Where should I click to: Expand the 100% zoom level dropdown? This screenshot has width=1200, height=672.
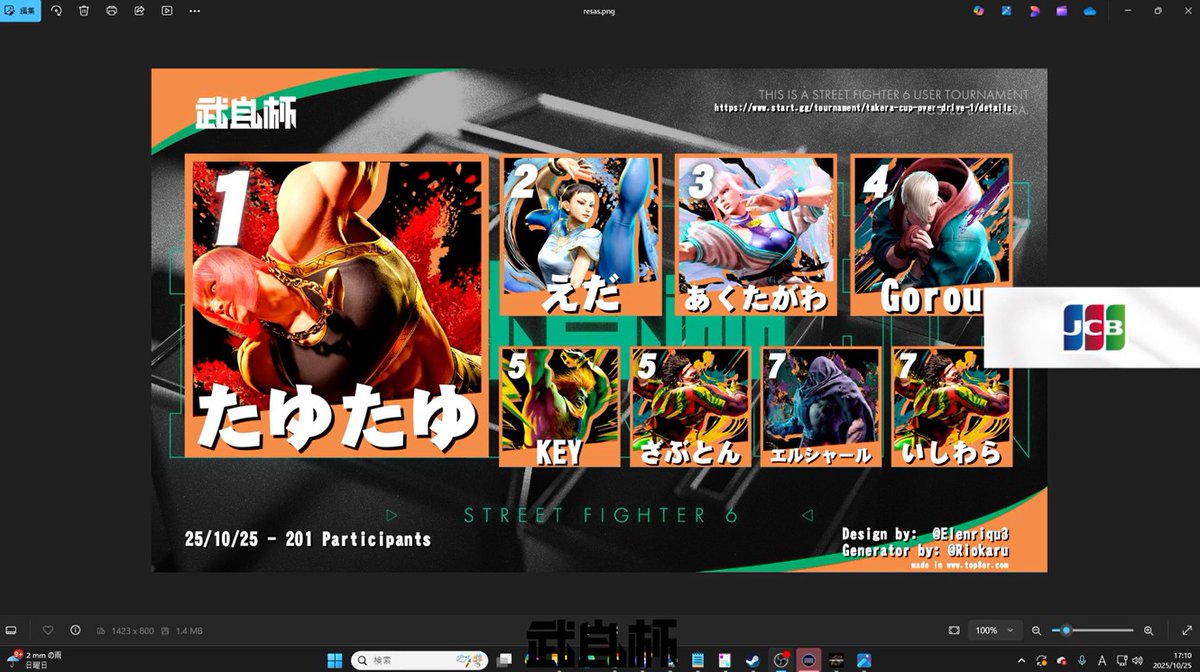pyautogui.click(x=996, y=630)
